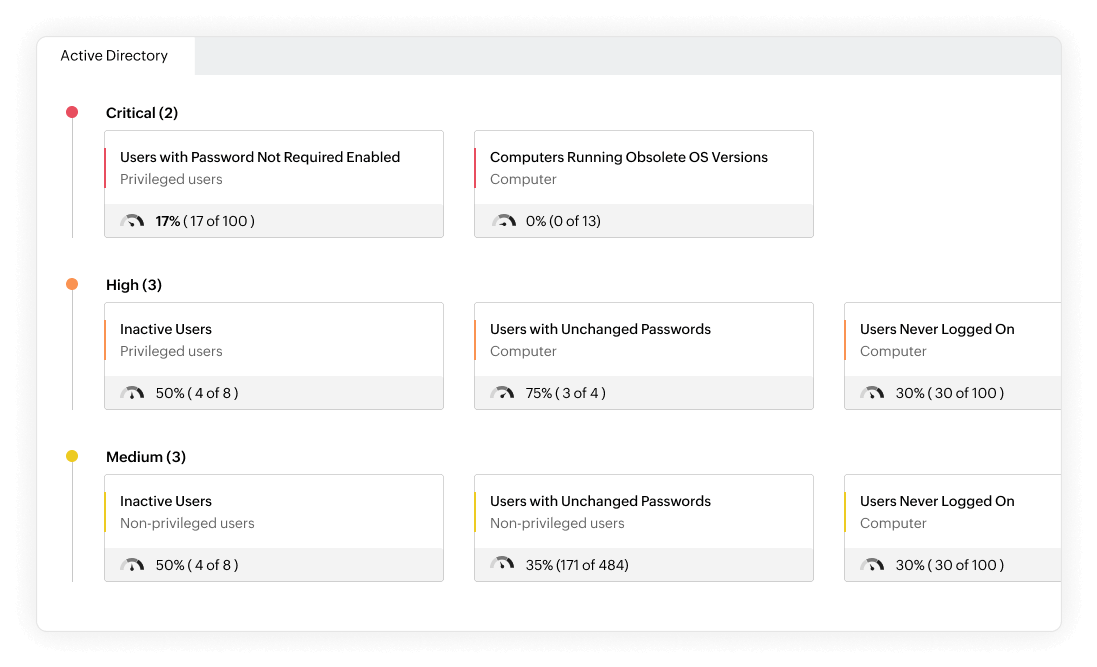The height and width of the screenshot is (667, 1097).
Task: Select the High (3) section heading
Action: (134, 285)
